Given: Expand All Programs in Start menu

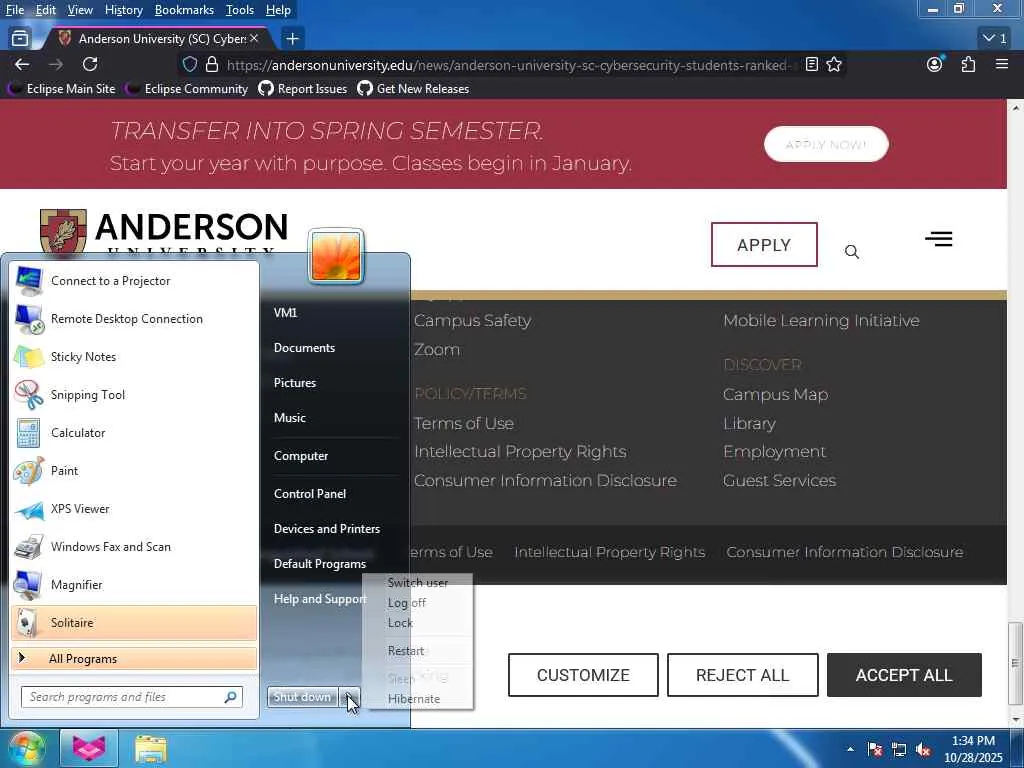Looking at the screenshot, I should tap(134, 659).
